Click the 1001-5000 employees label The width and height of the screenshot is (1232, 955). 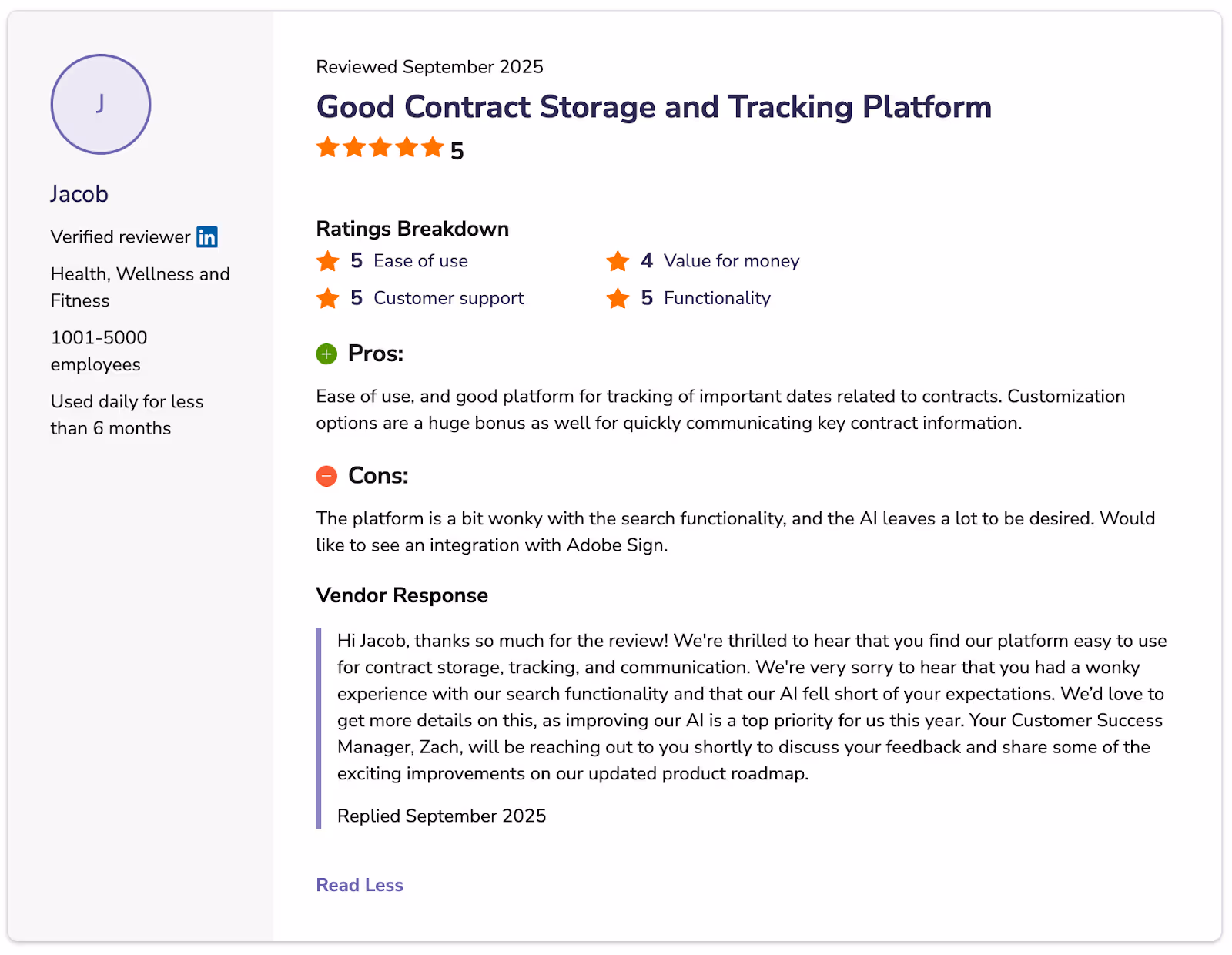(x=99, y=350)
